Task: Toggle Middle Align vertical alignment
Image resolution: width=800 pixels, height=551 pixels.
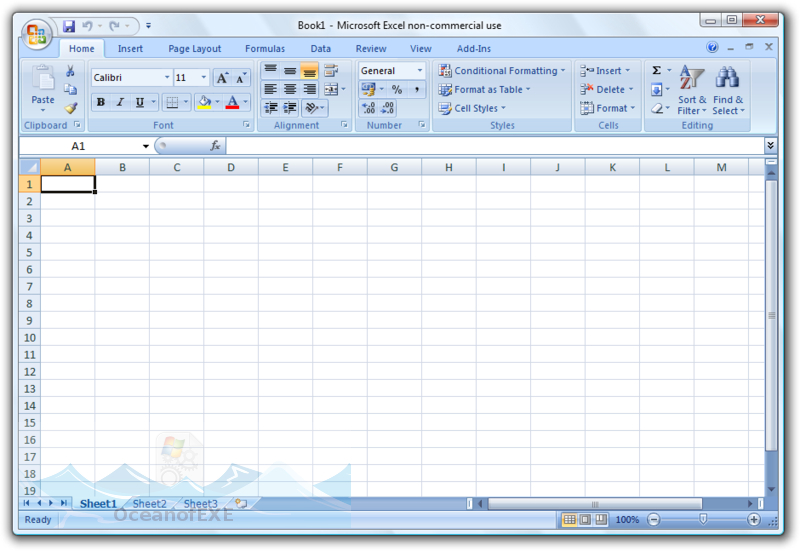Action: click(290, 71)
